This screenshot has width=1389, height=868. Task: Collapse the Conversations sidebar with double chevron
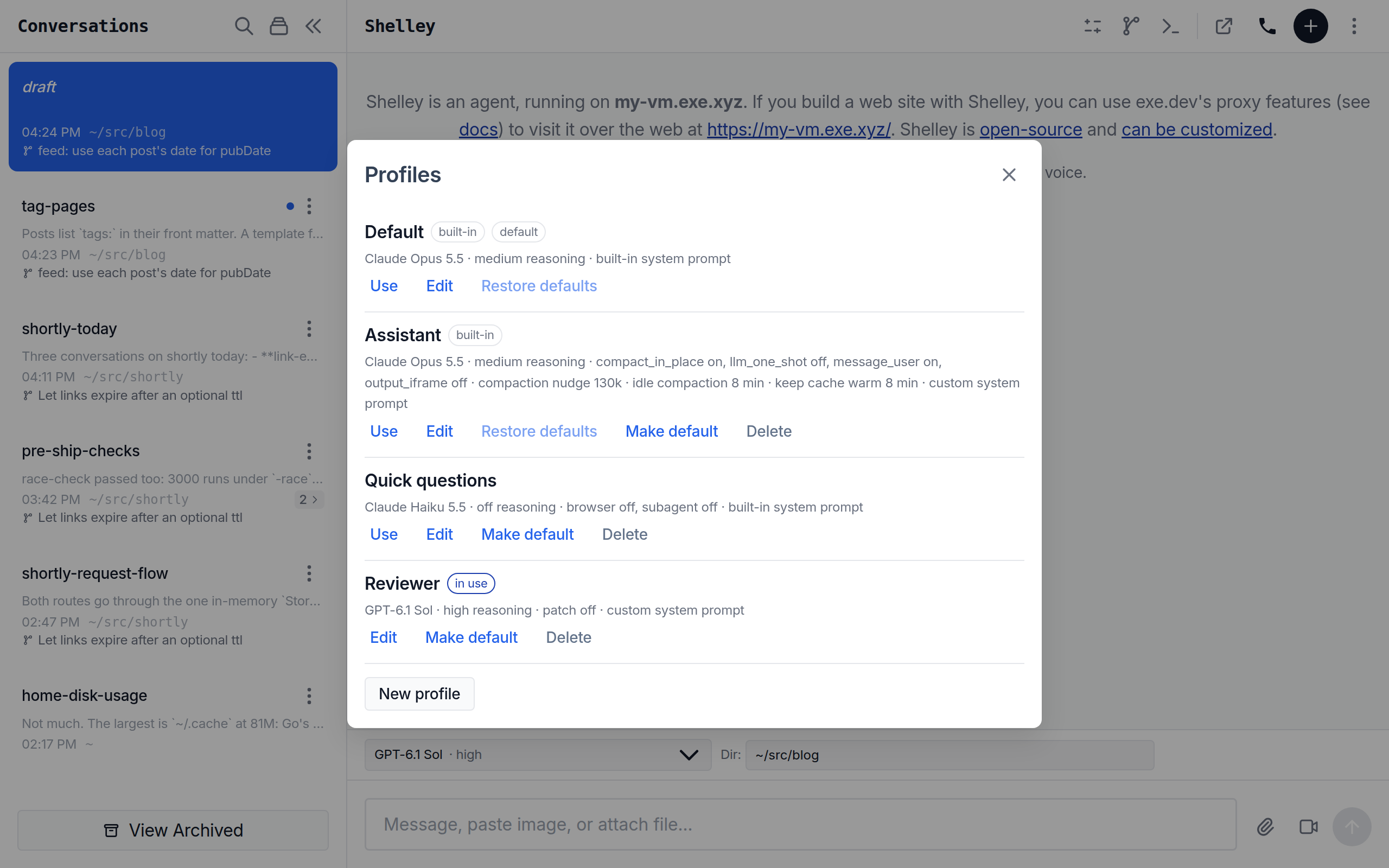(314, 26)
